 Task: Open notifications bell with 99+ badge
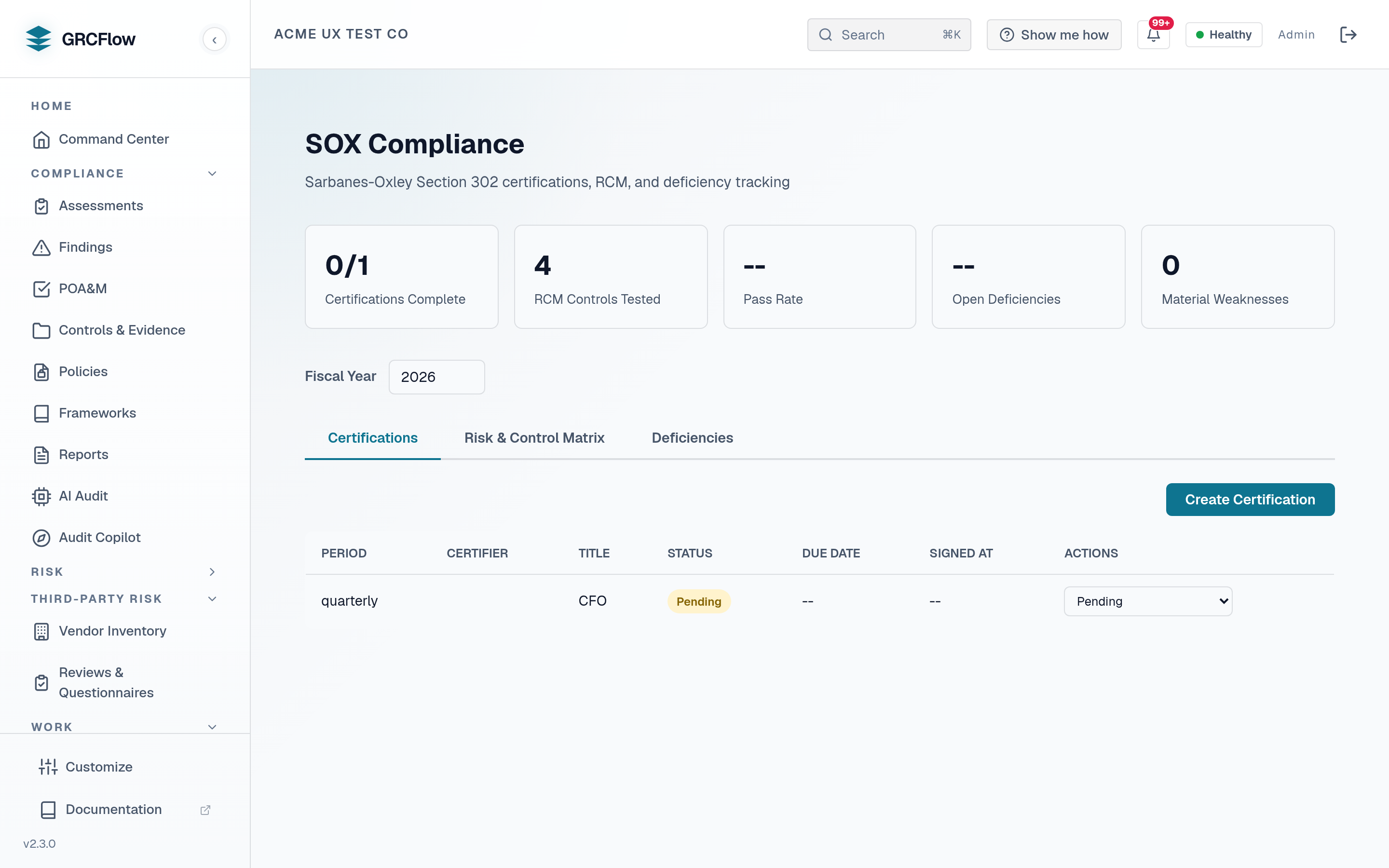(1154, 34)
